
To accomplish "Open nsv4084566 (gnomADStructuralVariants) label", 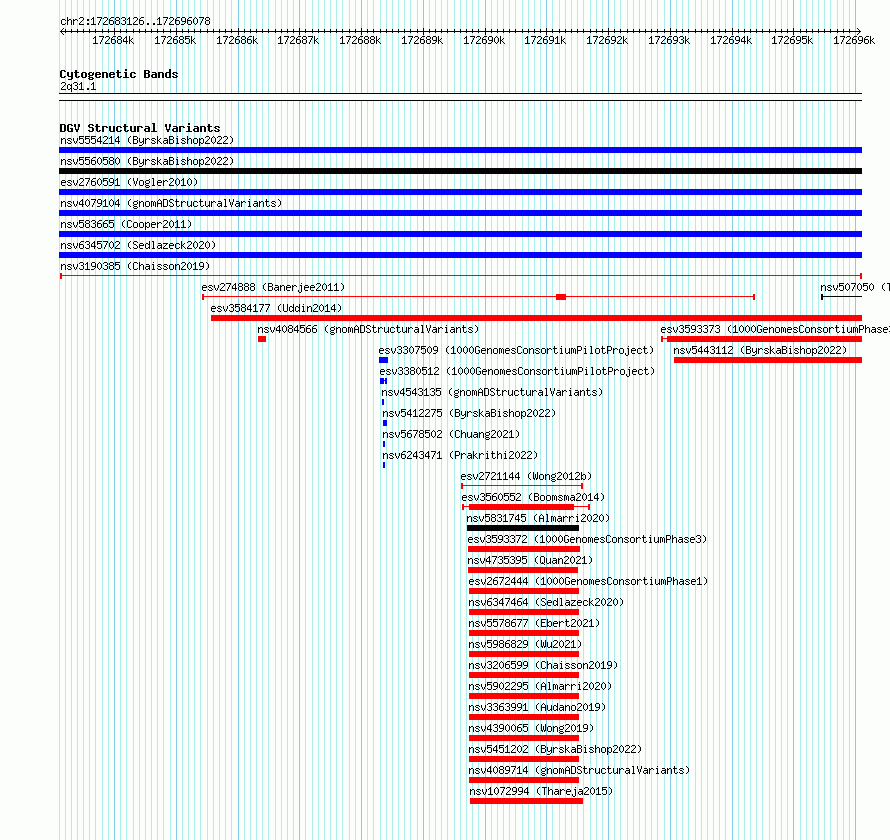I will tap(368, 329).
